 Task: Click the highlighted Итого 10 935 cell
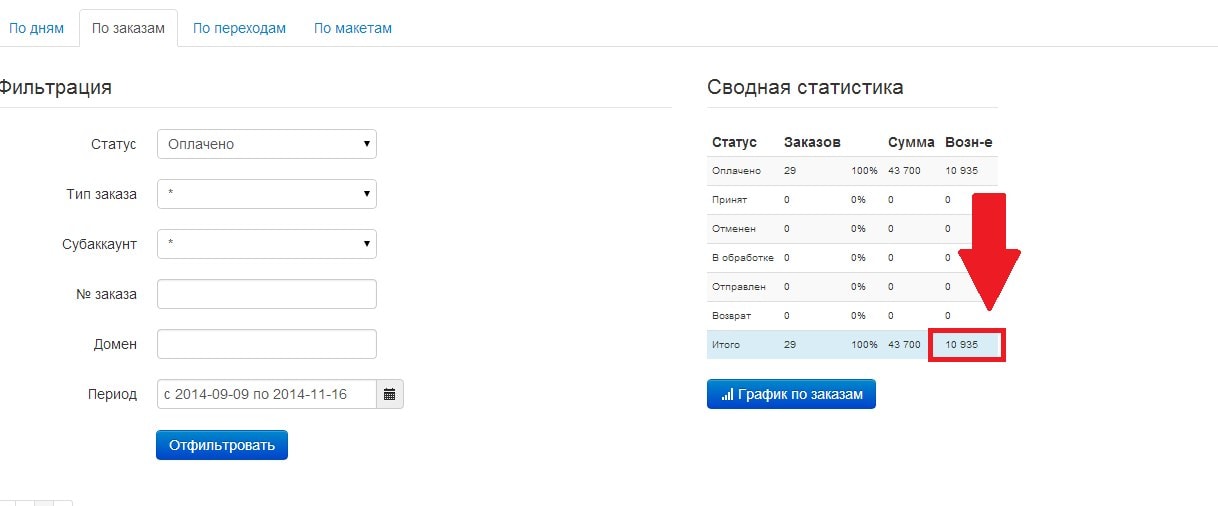click(966, 345)
